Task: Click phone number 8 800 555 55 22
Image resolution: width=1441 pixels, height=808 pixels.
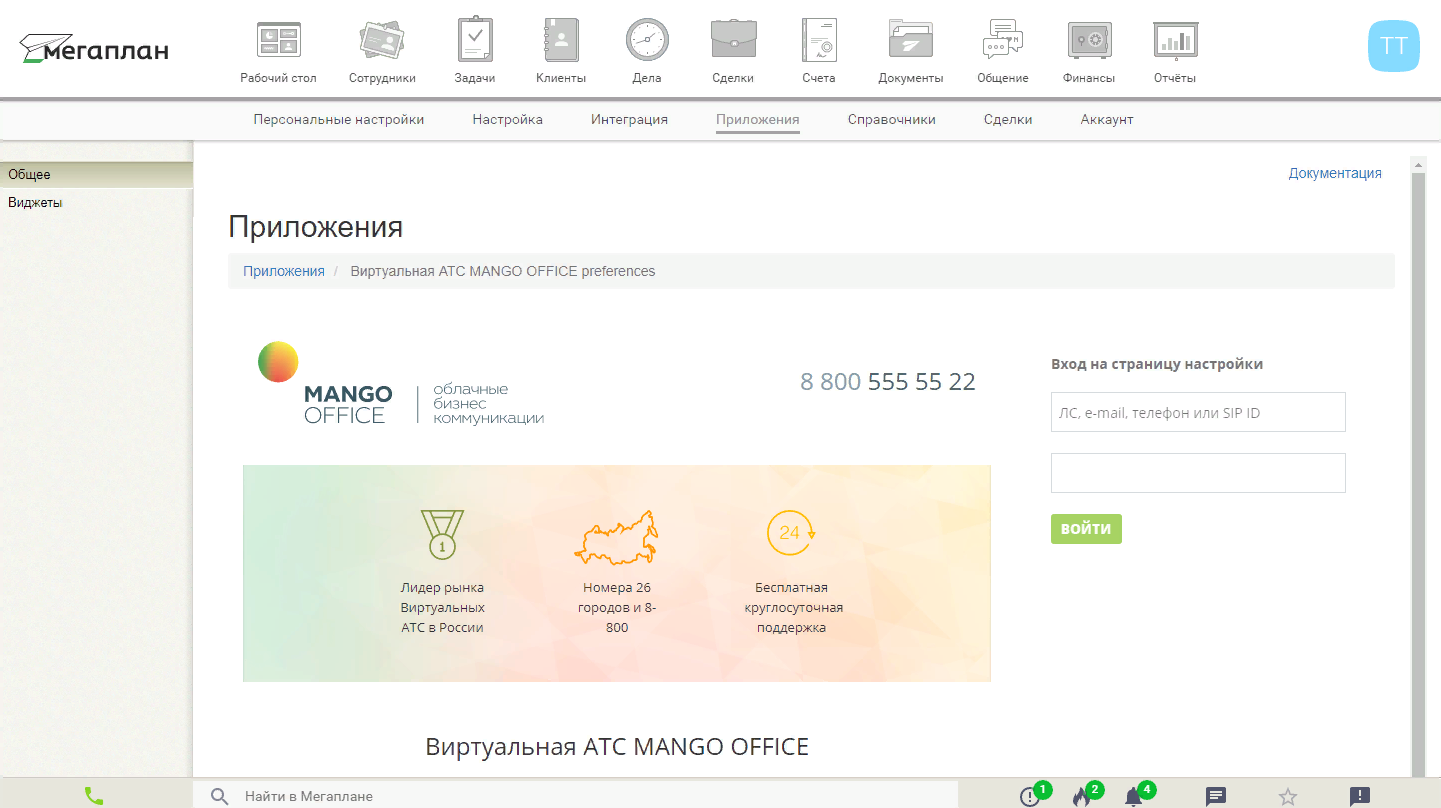Action: 888,382
